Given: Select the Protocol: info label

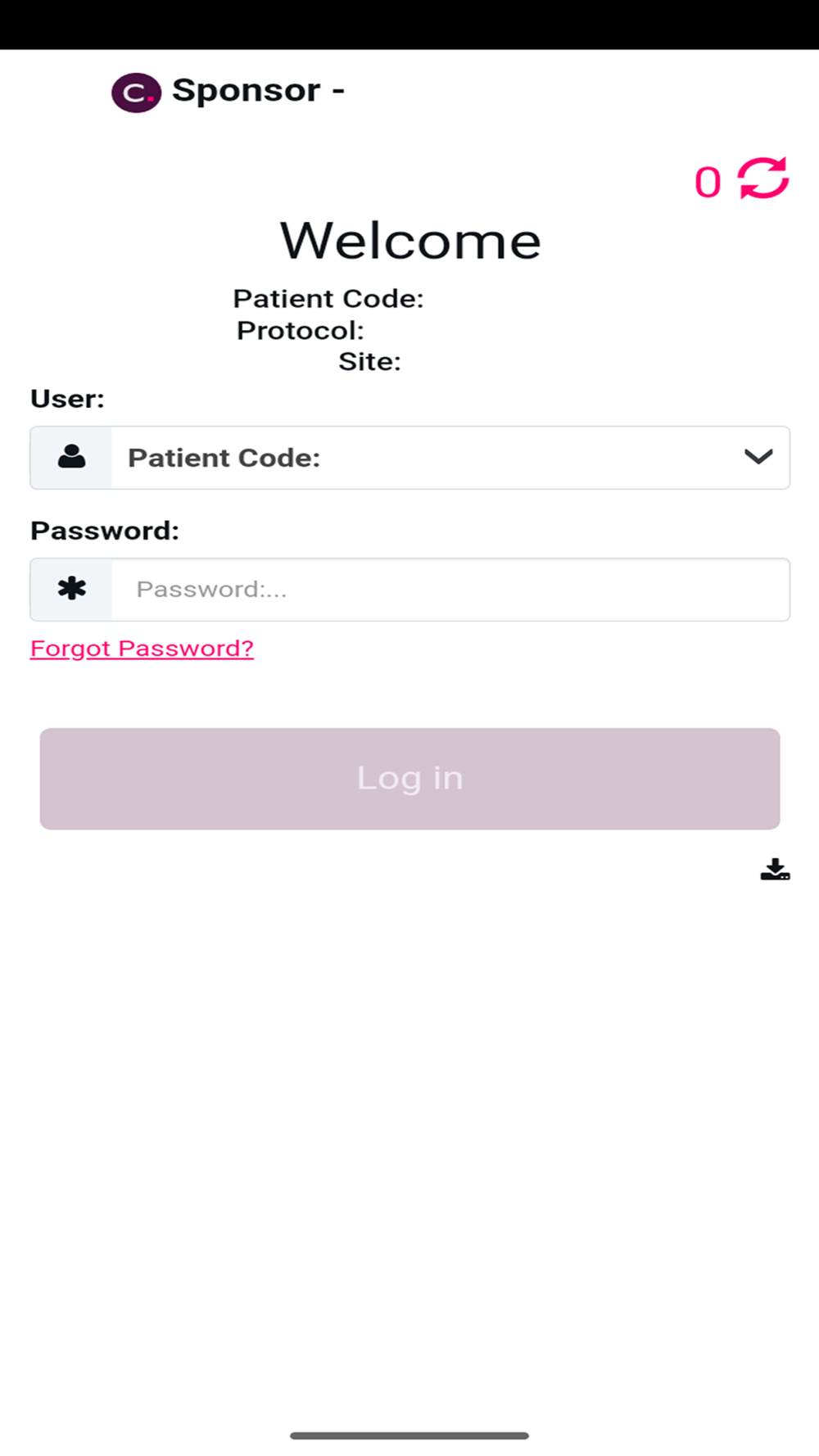Looking at the screenshot, I should coord(301,331).
